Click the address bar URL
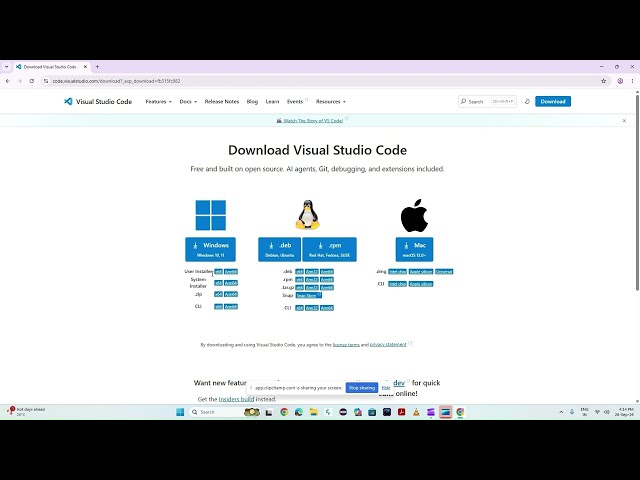640x480 pixels. [x=116, y=81]
